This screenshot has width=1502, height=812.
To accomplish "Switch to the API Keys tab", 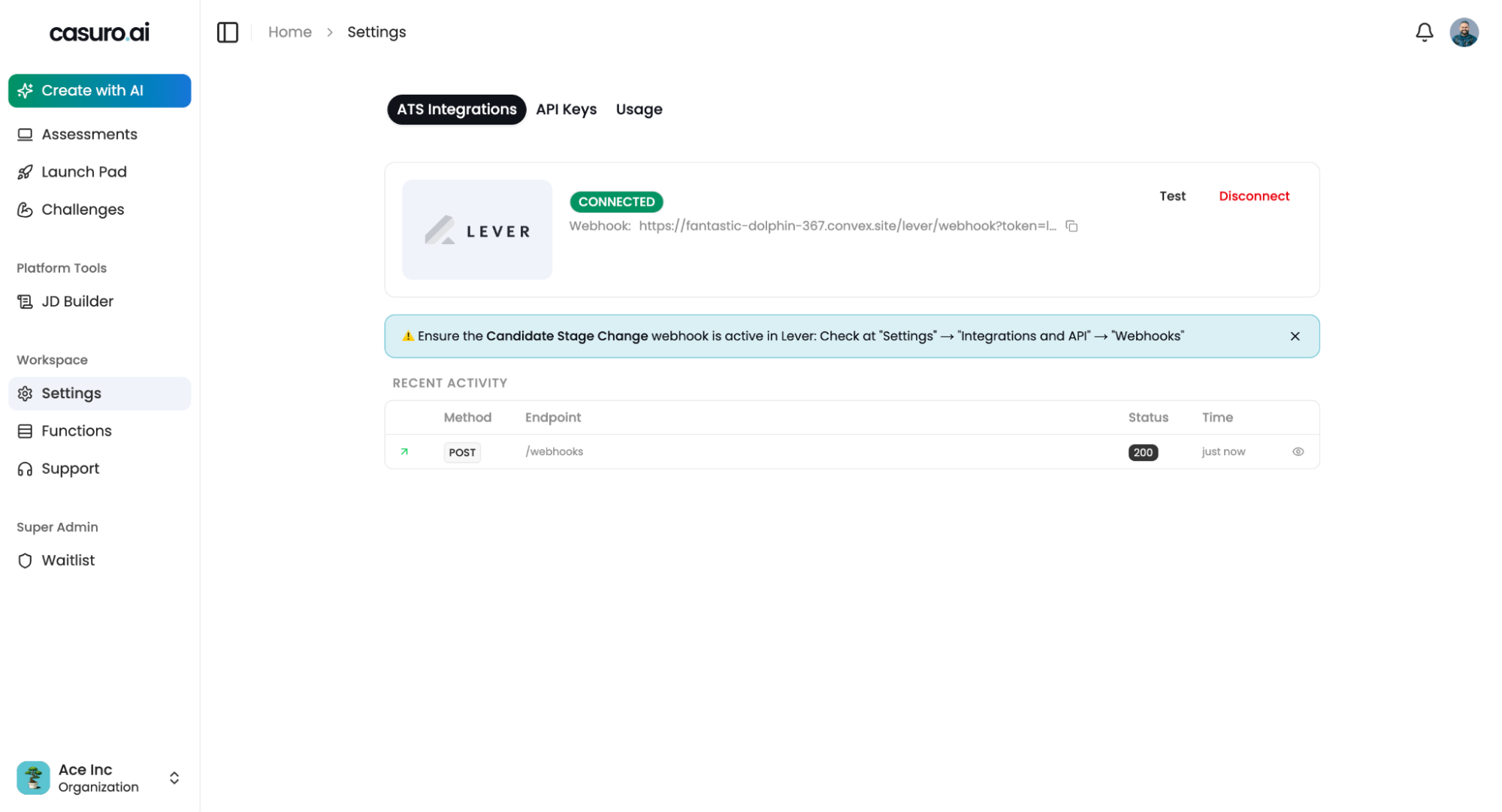I will [566, 110].
